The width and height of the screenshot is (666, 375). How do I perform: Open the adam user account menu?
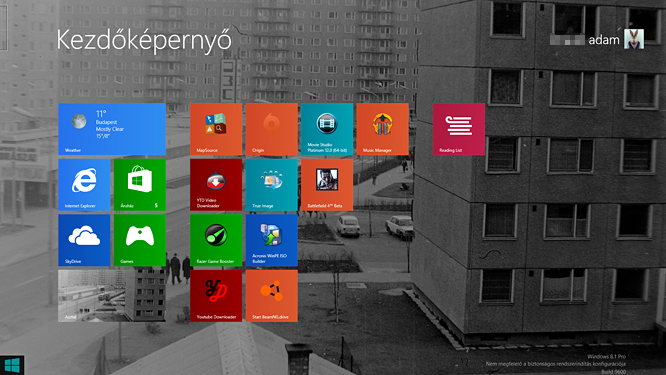point(597,39)
